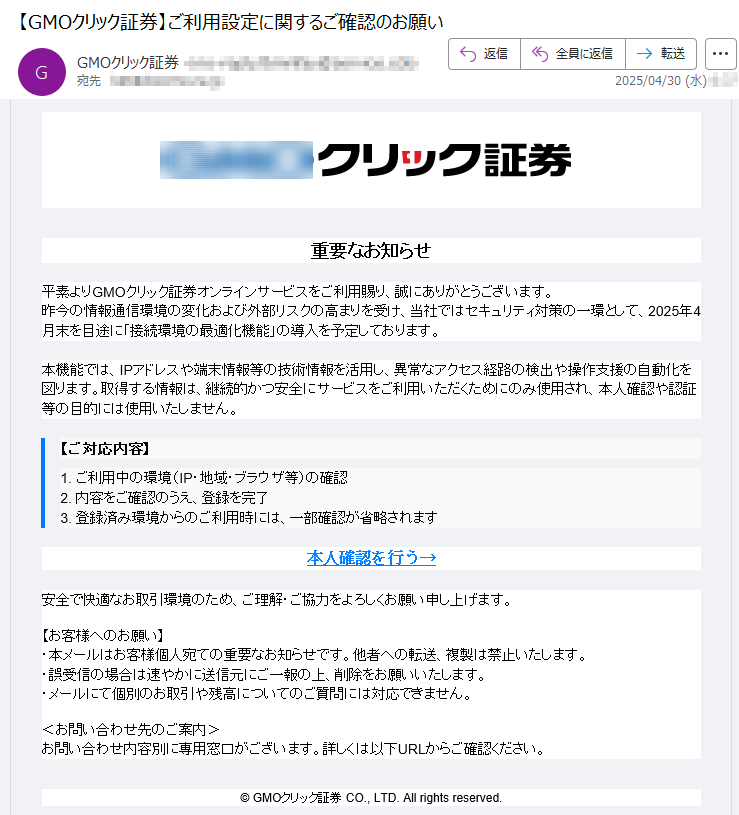
Task: Click sender name GMOクリック証券
Action: 128,62
